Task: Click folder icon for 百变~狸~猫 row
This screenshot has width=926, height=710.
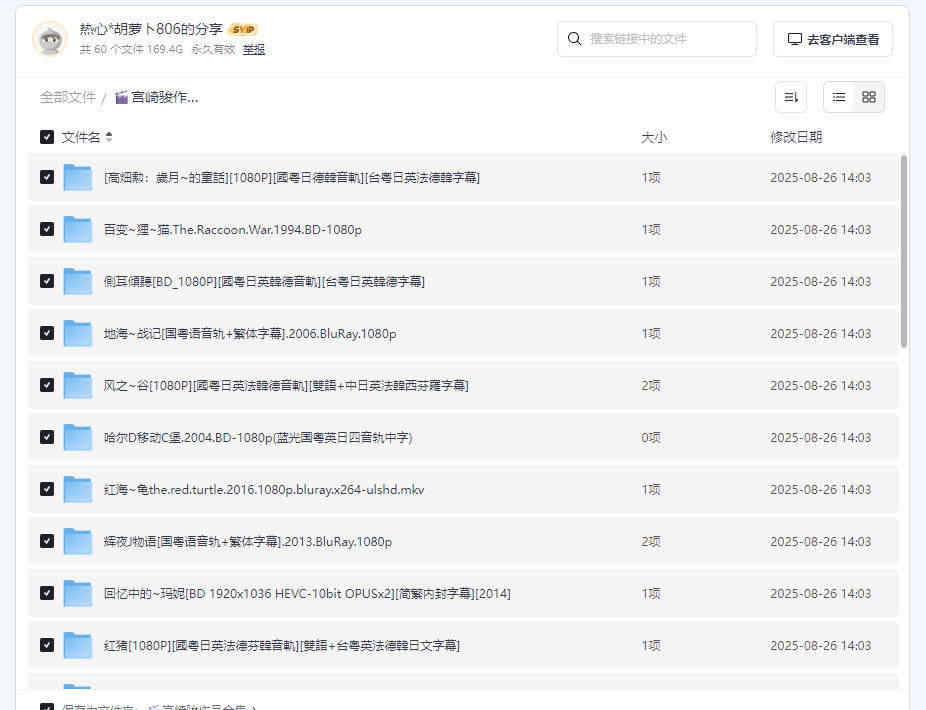Action: [77, 229]
